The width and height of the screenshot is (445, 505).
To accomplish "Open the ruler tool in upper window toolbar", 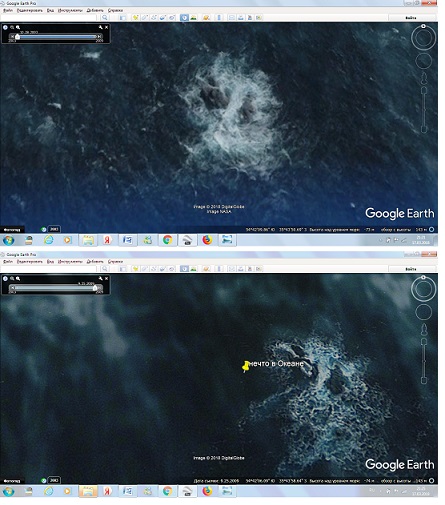I will pyautogui.click(x=219, y=18).
